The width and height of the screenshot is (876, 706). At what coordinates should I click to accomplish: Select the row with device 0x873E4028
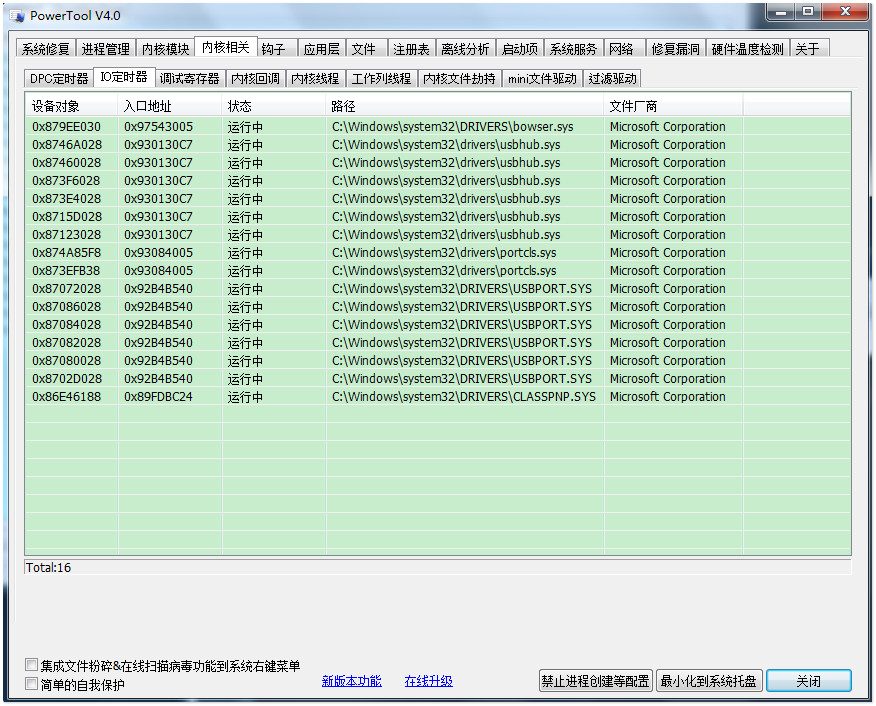click(x=438, y=198)
